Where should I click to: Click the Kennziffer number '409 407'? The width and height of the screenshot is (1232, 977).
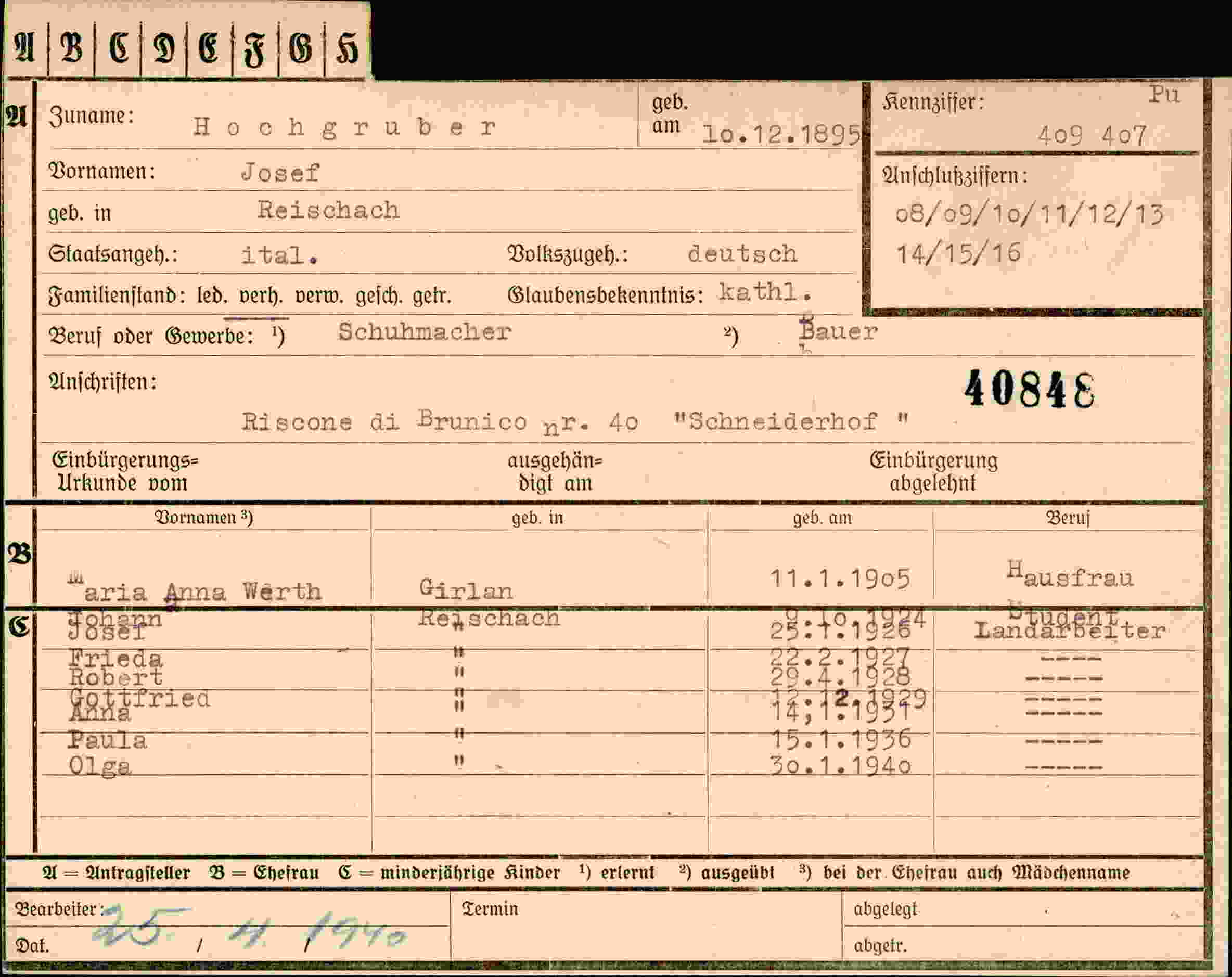pos(1092,136)
